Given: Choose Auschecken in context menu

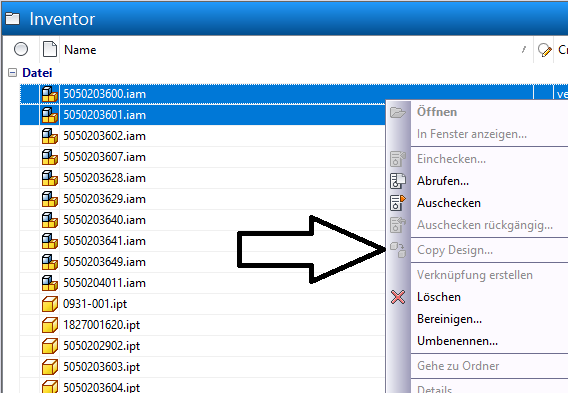Looking at the screenshot, I should (x=449, y=203).
